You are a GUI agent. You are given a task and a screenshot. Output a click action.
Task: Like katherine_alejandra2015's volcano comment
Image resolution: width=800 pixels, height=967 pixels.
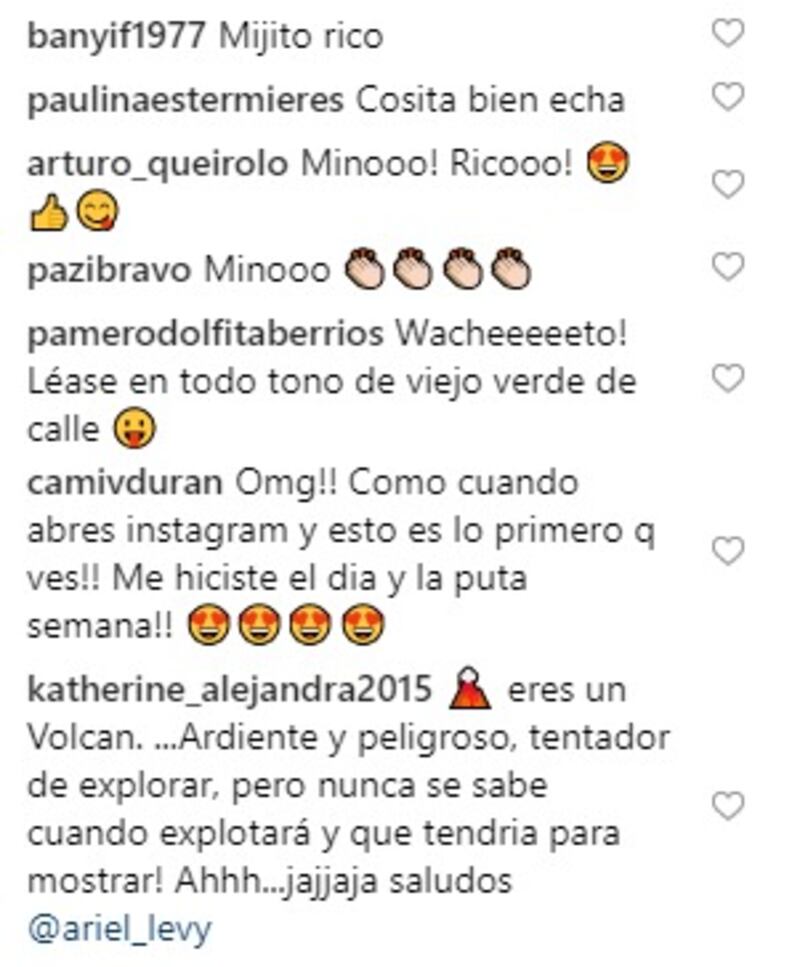pyautogui.click(x=728, y=806)
